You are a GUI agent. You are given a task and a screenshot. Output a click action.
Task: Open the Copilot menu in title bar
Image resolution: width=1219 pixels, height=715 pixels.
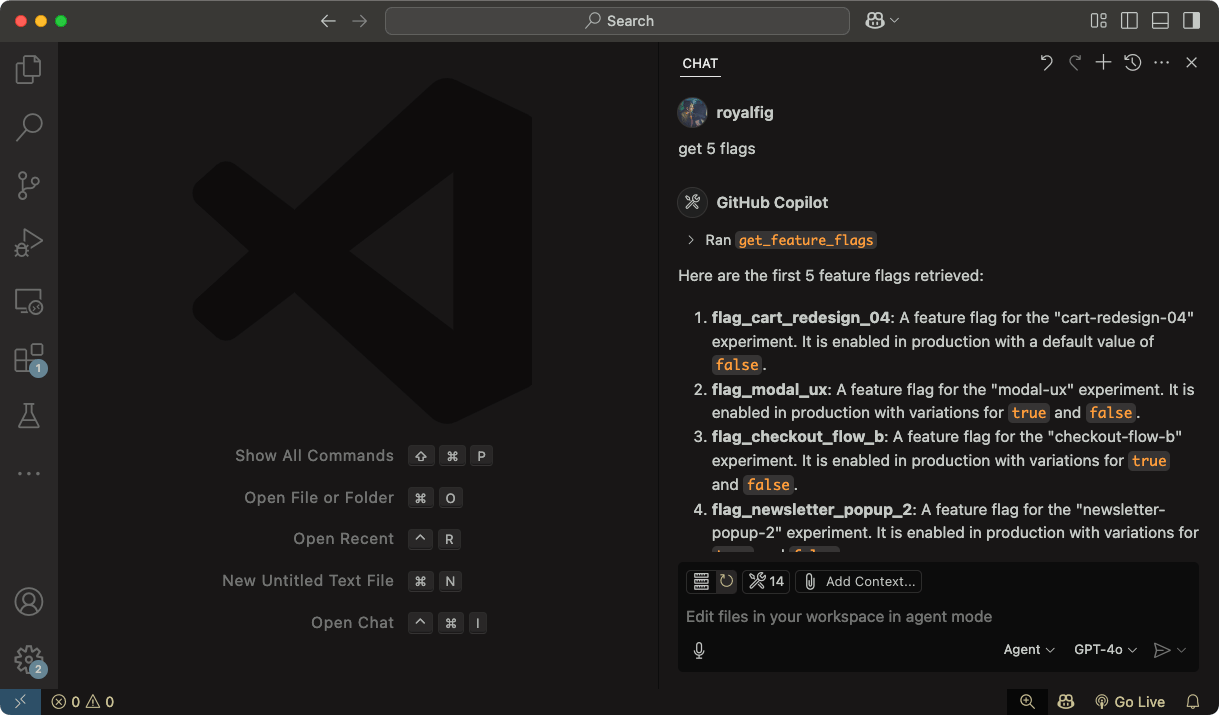882,21
